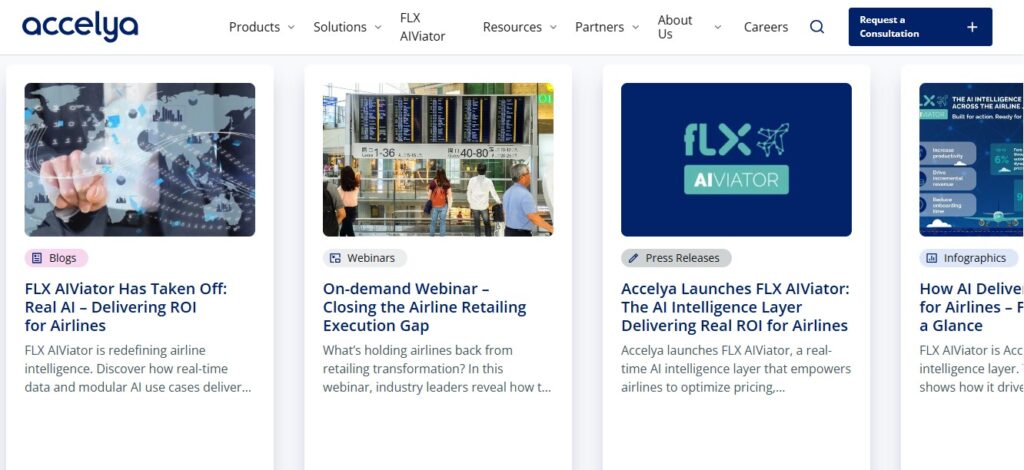Expand the Partners chevron
The image size is (1024, 470).
(635, 27)
